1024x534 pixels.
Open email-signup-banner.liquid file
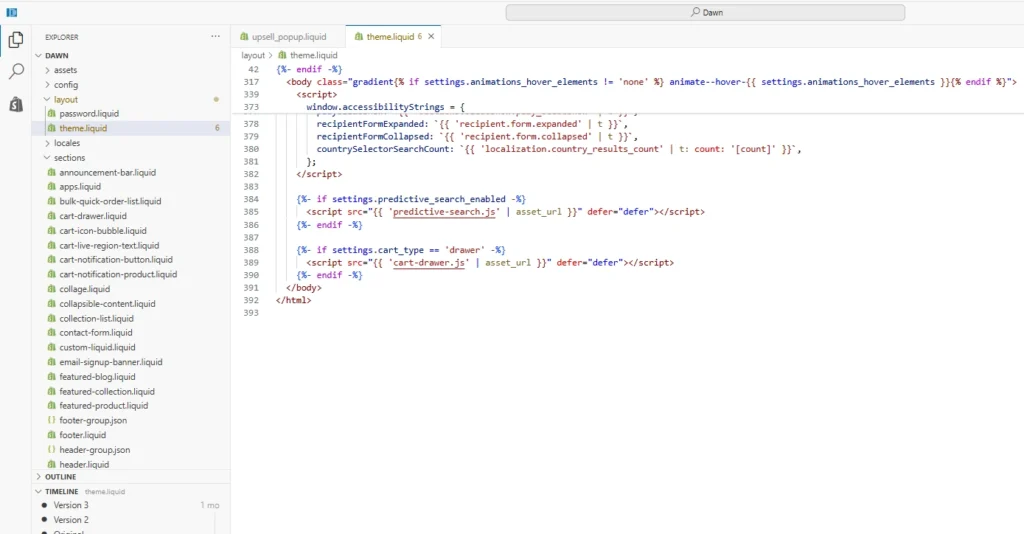pyautogui.click(x=110, y=362)
